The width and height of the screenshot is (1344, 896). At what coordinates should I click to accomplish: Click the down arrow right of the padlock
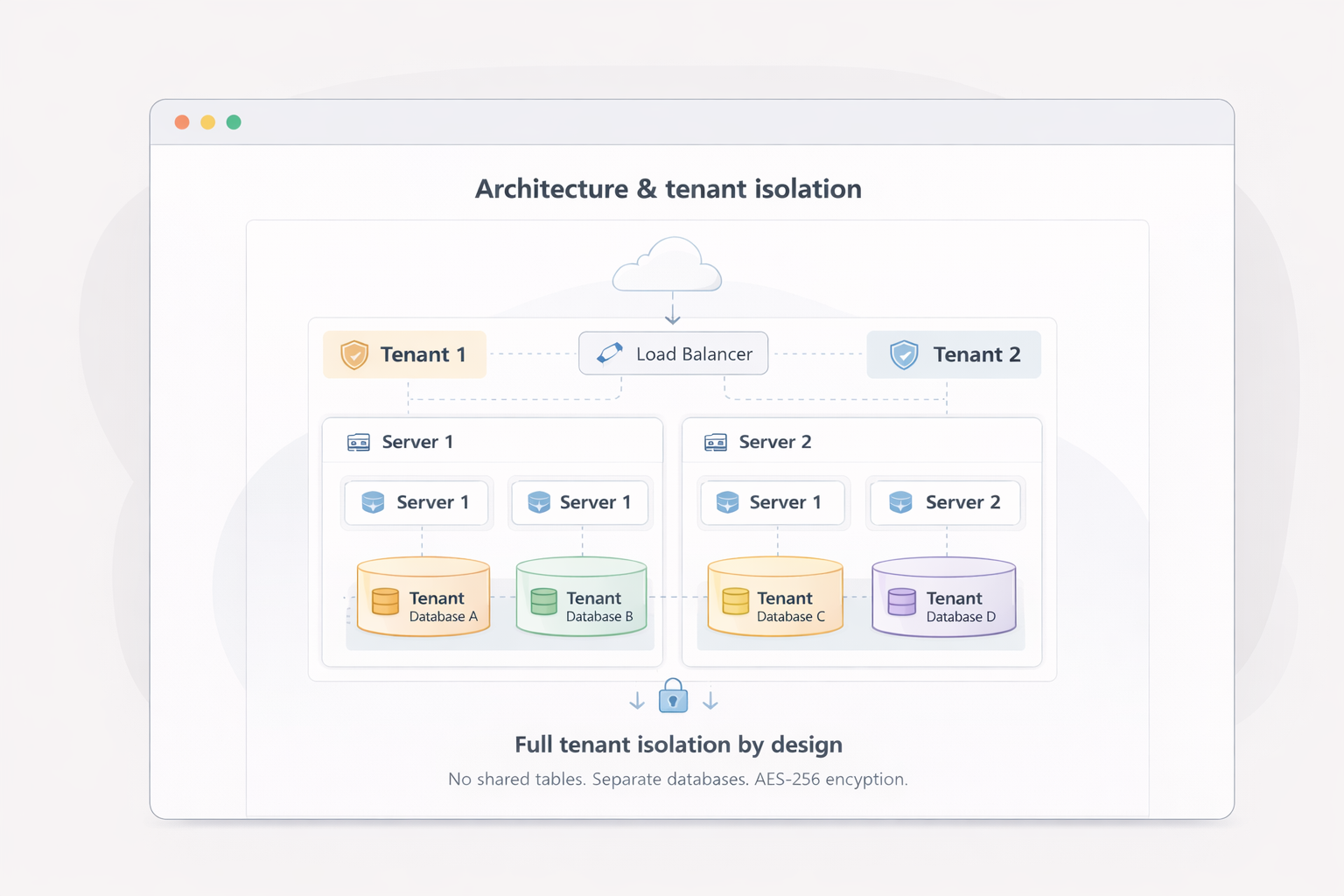[710, 701]
